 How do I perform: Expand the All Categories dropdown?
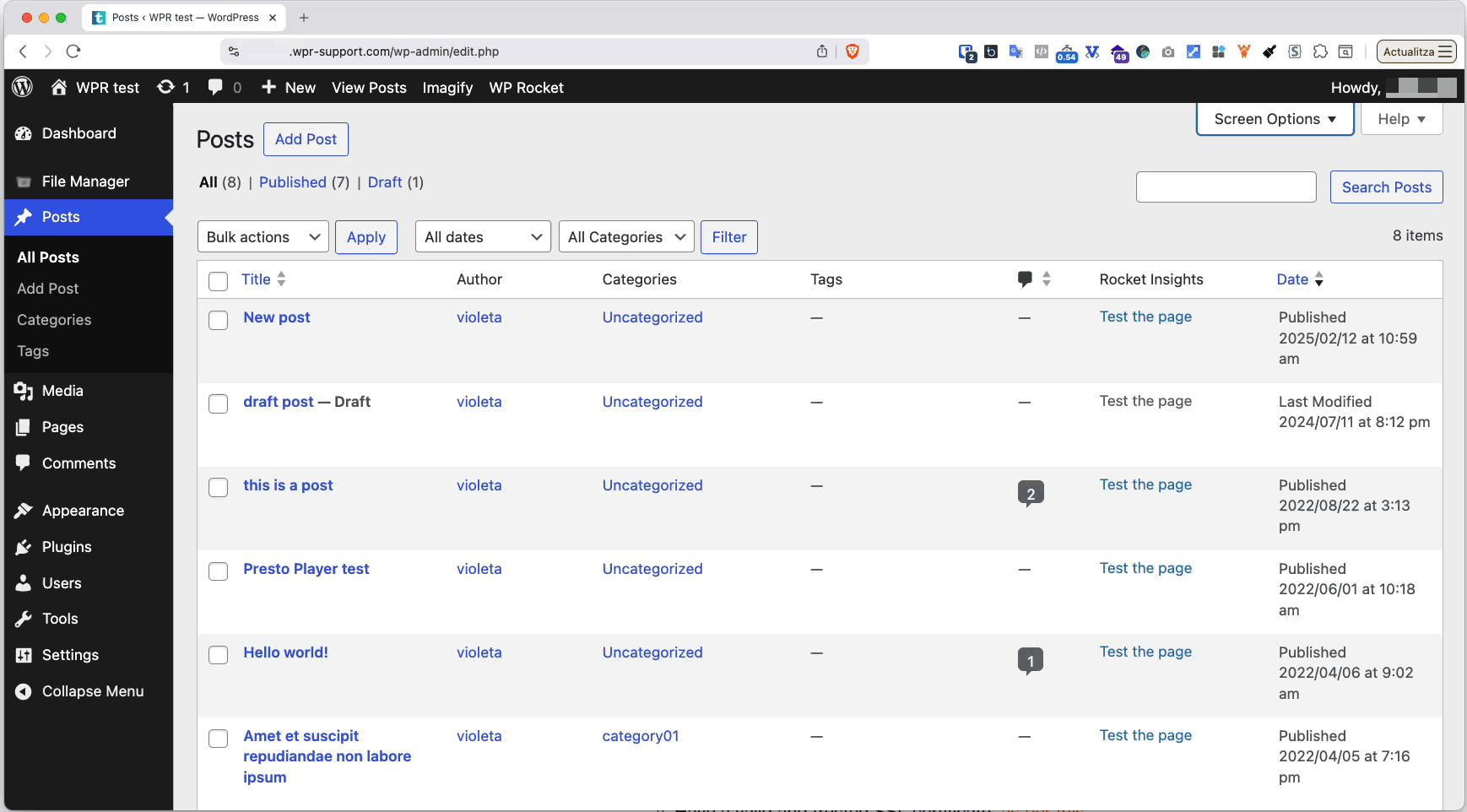coord(625,236)
